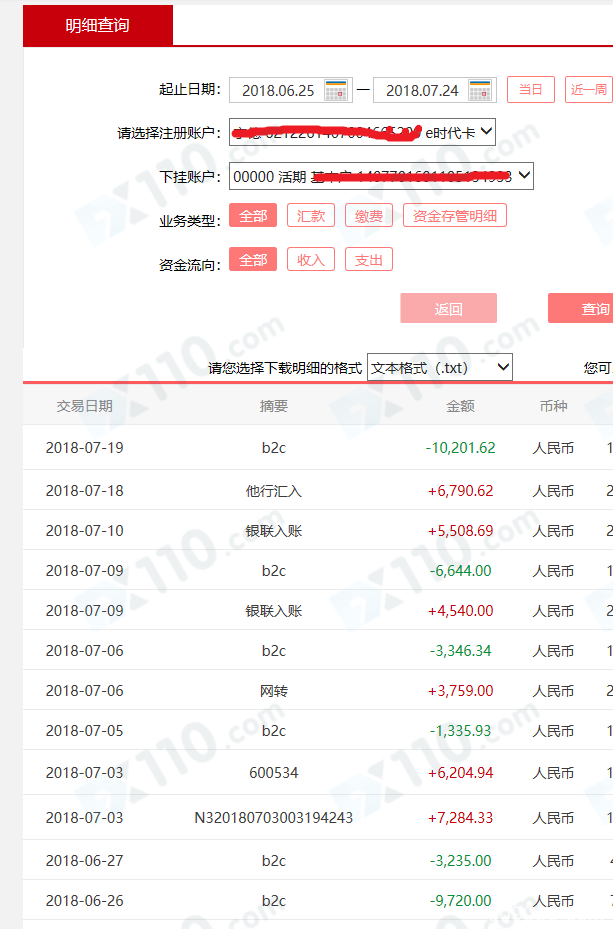
Task: Filter business type by 资金存管明细
Action: tap(455, 216)
